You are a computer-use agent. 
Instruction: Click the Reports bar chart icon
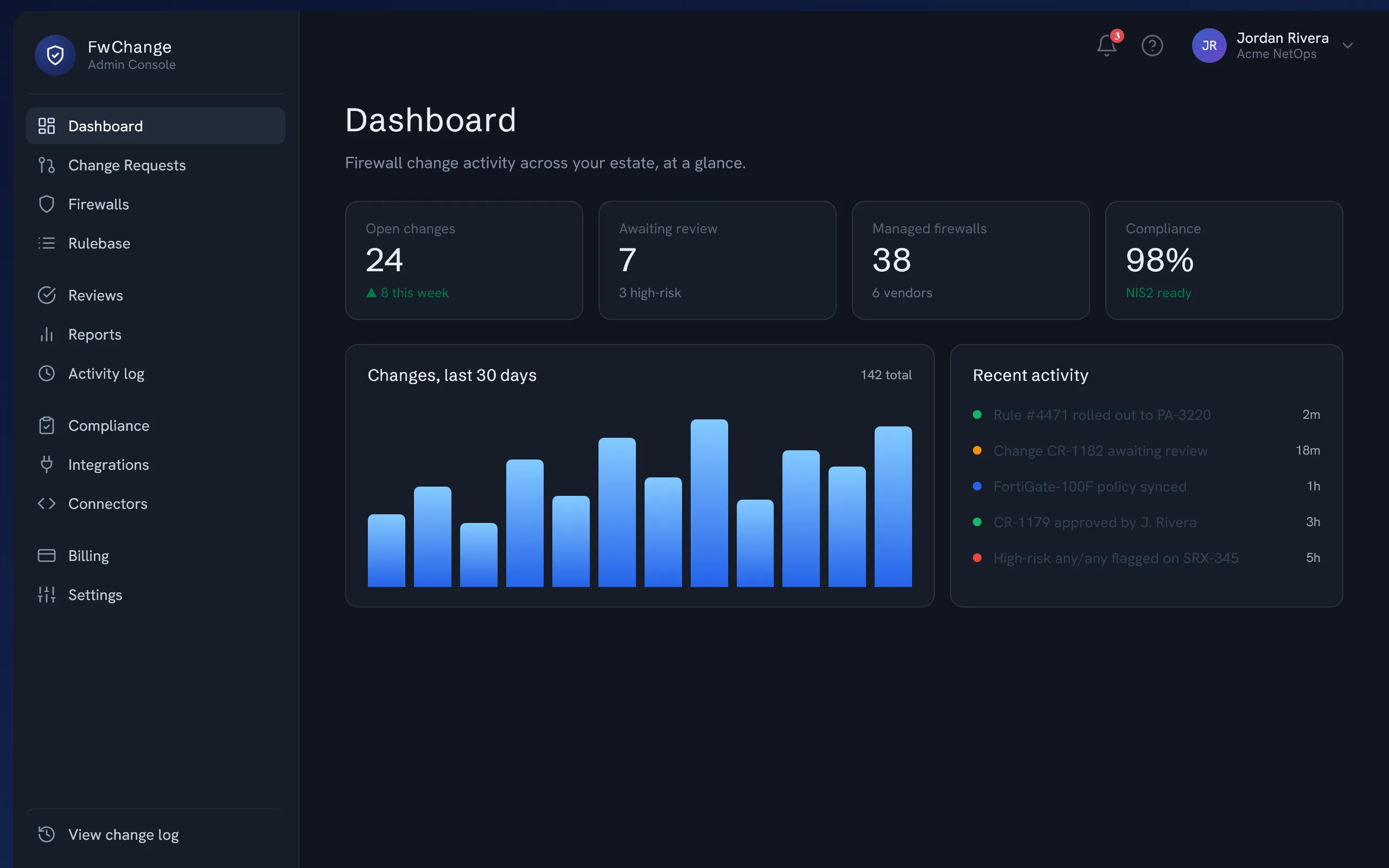click(x=47, y=334)
